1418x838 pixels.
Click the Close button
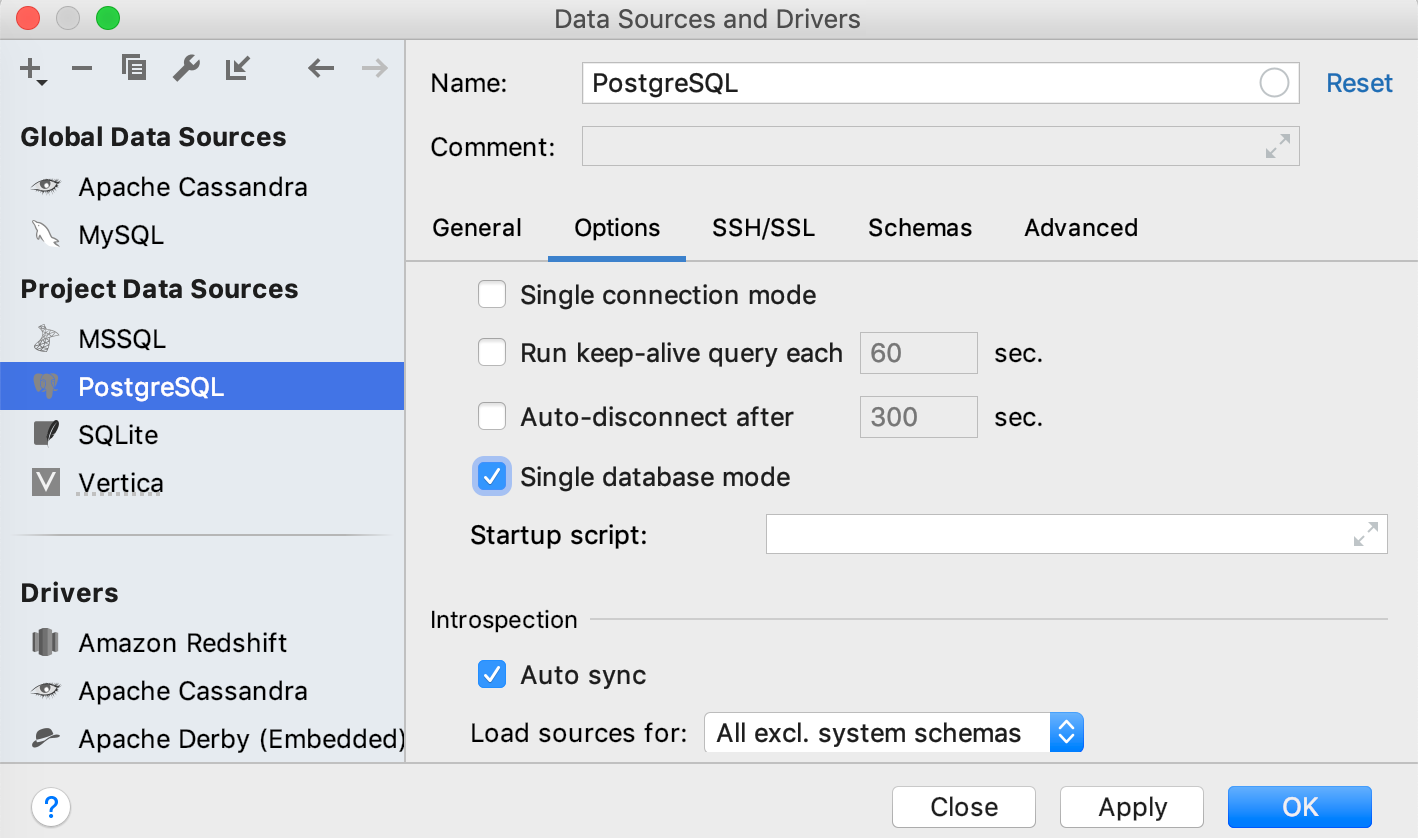pos(964,807)
